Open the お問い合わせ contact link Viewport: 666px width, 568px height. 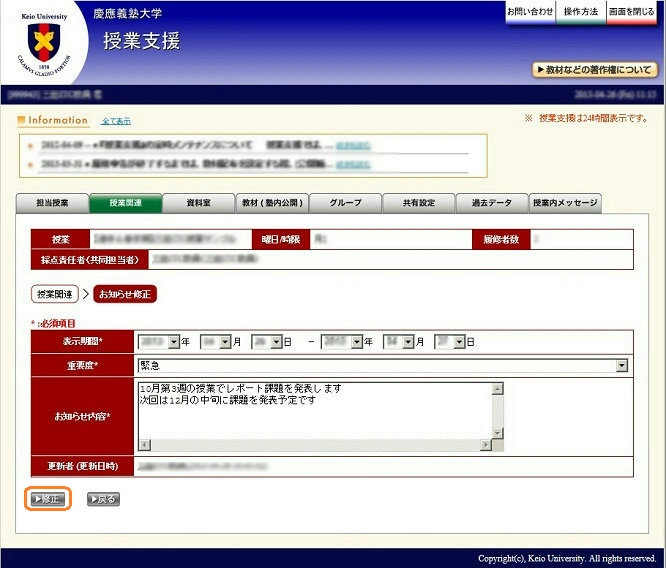[530, 12]
